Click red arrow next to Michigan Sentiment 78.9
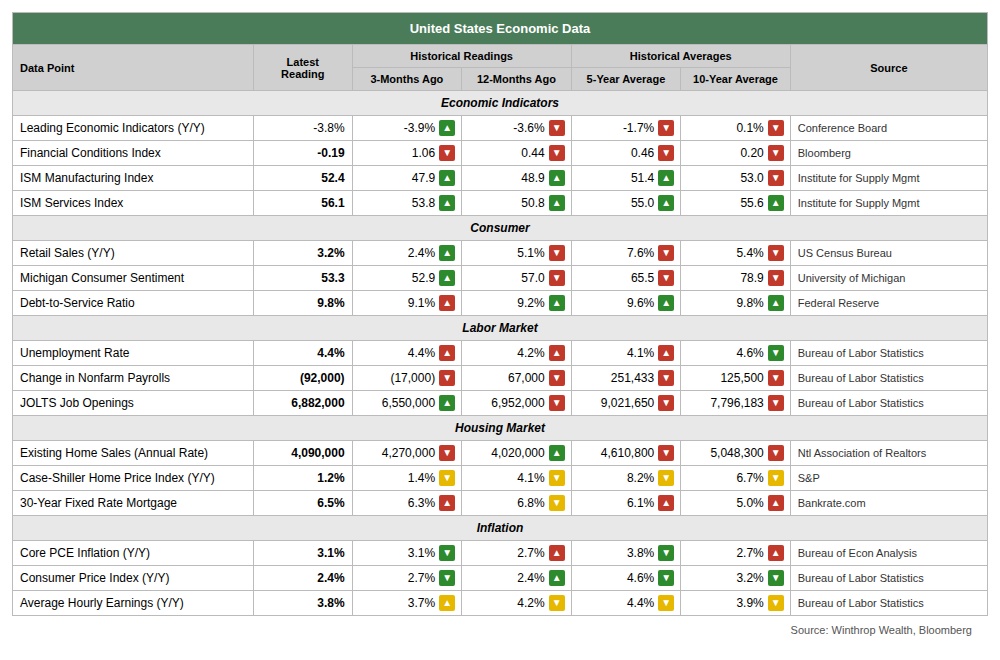1000x660 pixels. coord(775,278)
